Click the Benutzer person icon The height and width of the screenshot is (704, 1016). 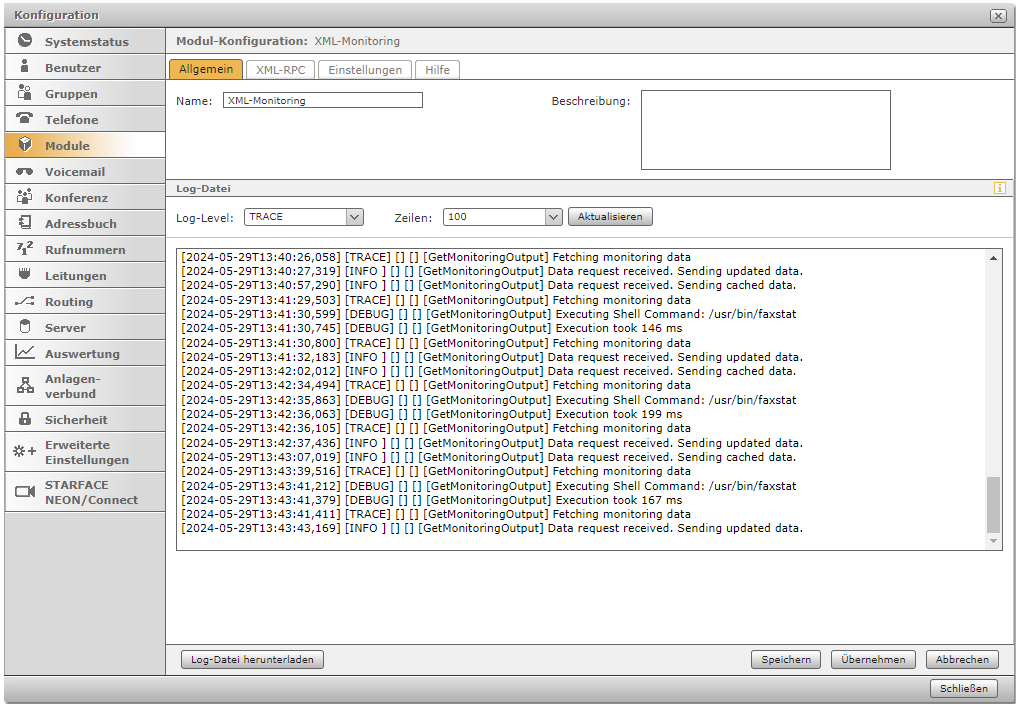pyautogui.click(x=25, y=67)
